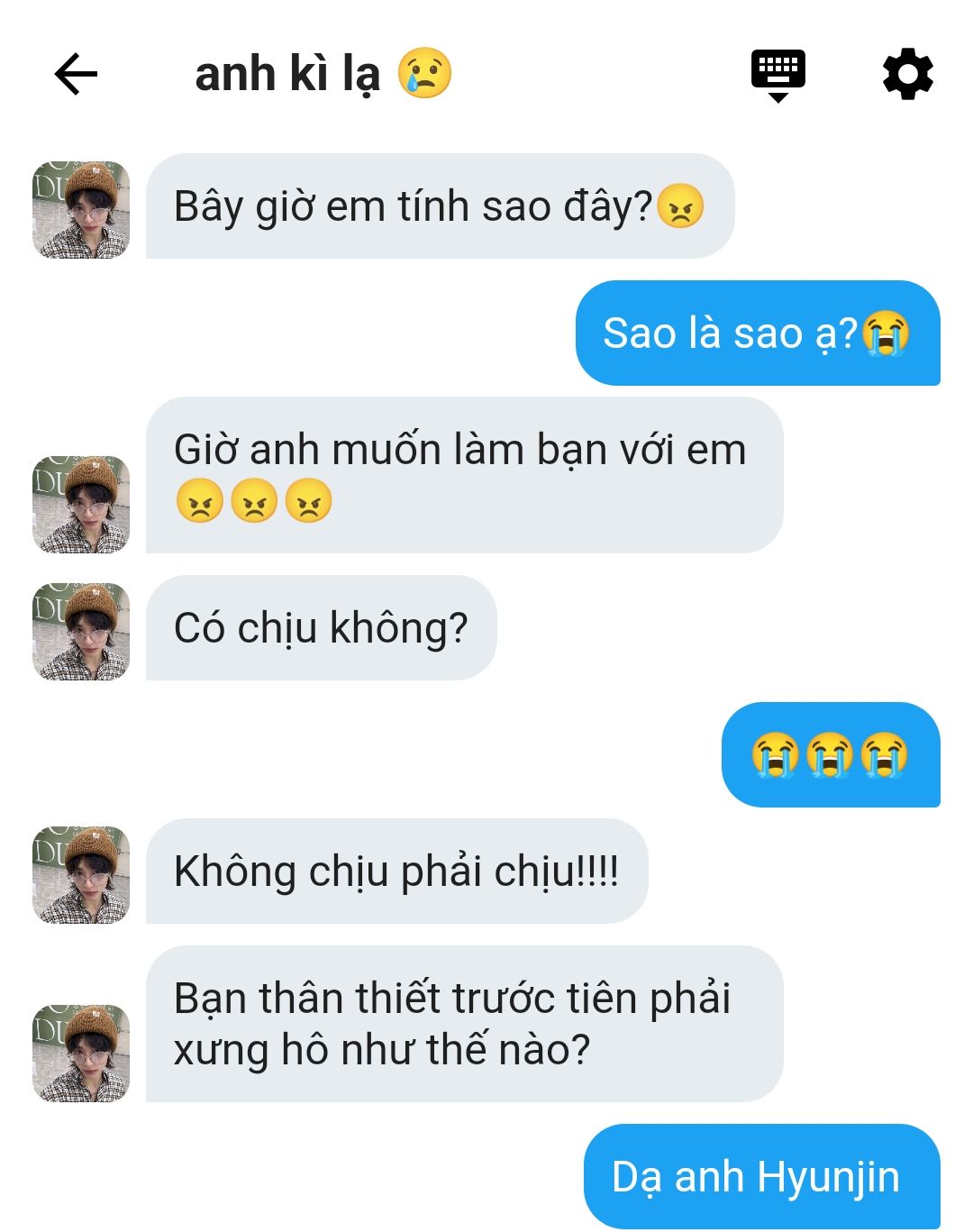Hide the keyboard with the keyboard icon
Viewport: 973px width, 1232px height.
[x=778, y=76]
